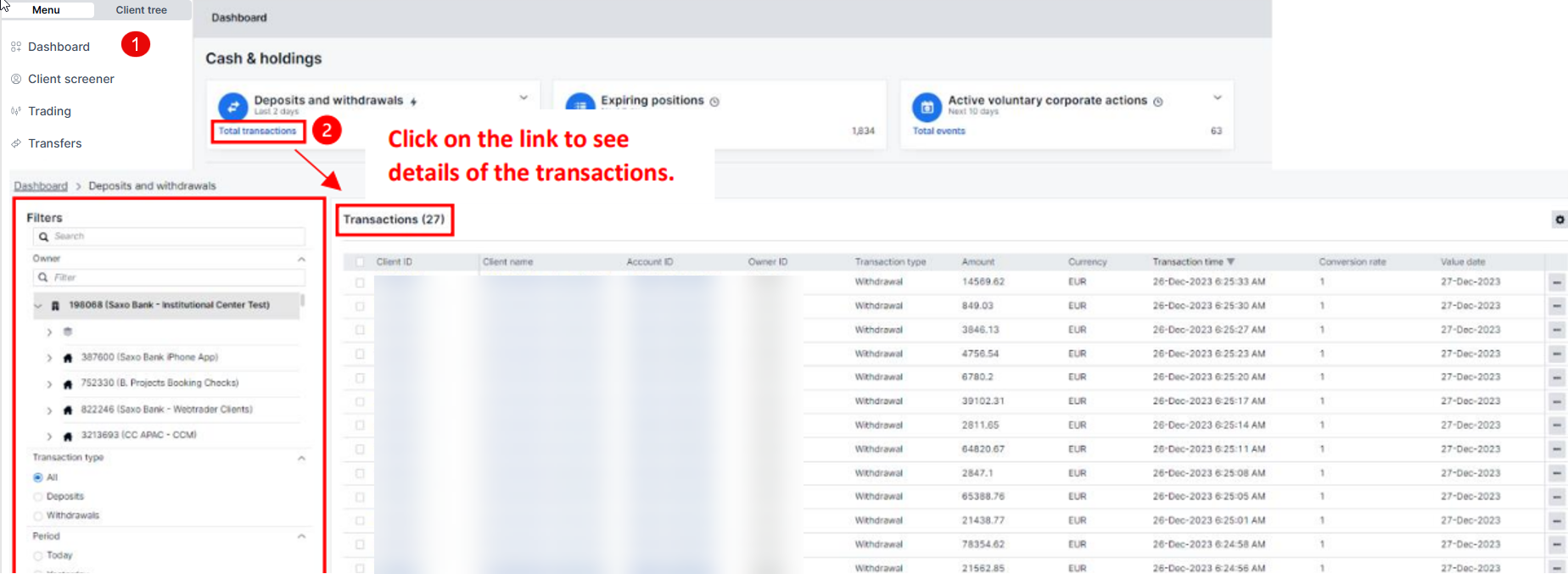Select the Withdrawals radio button filter

[x=37, y=515]
